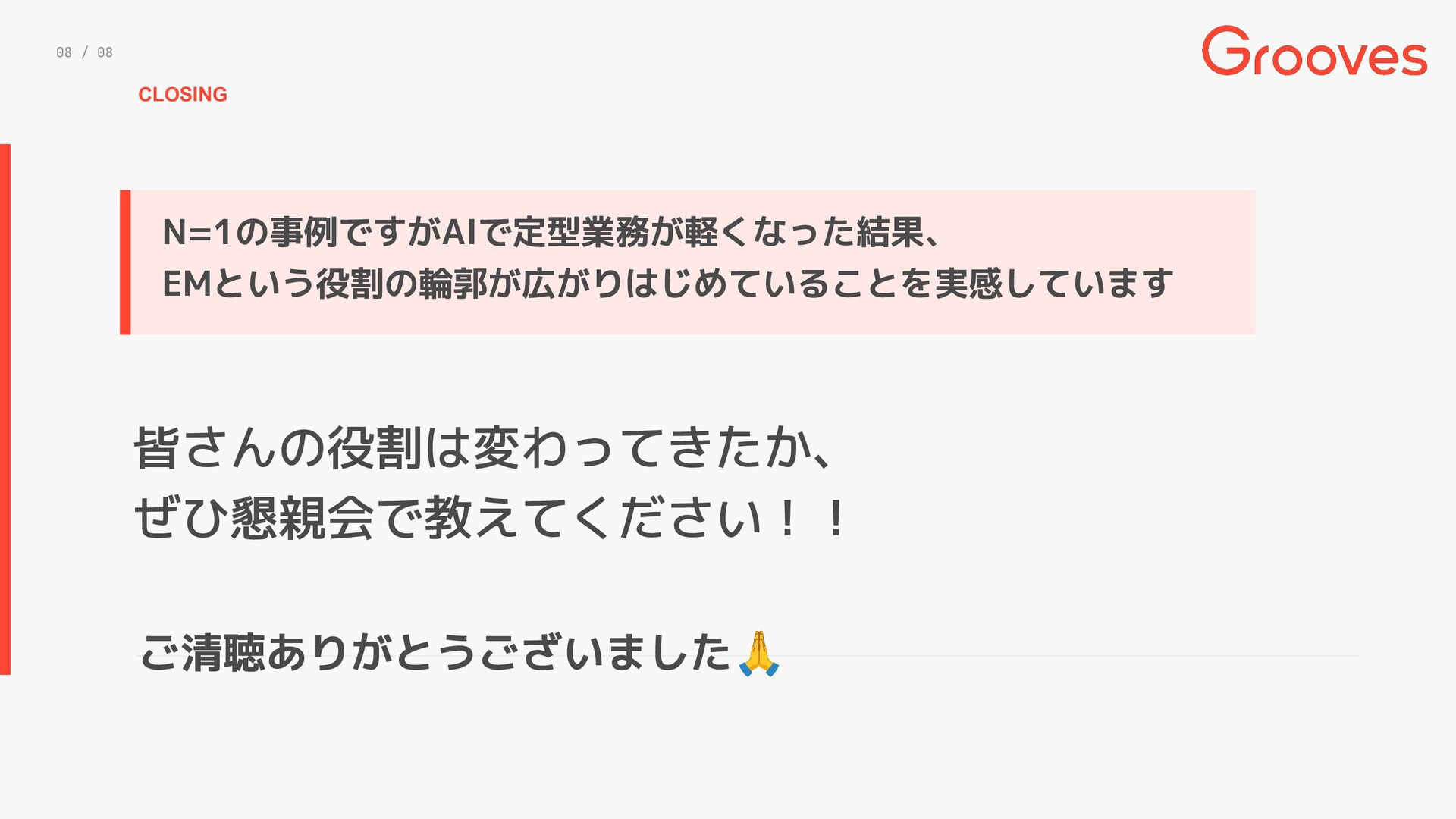Click ご清聴ありがとうございました text
The height and width of the screenshot is (819, 1456).
coord(435,653)
